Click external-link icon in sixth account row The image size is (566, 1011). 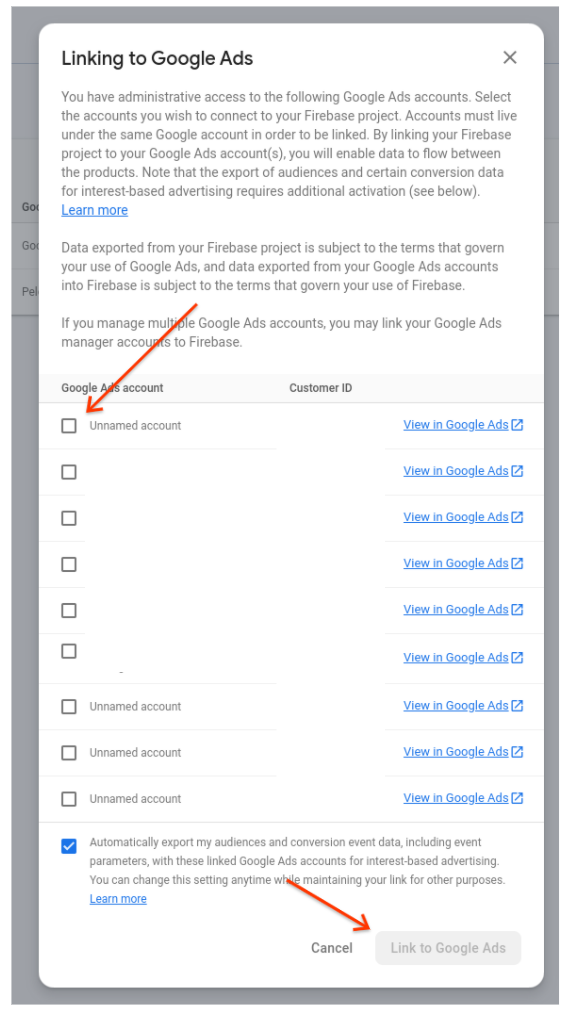517,658
